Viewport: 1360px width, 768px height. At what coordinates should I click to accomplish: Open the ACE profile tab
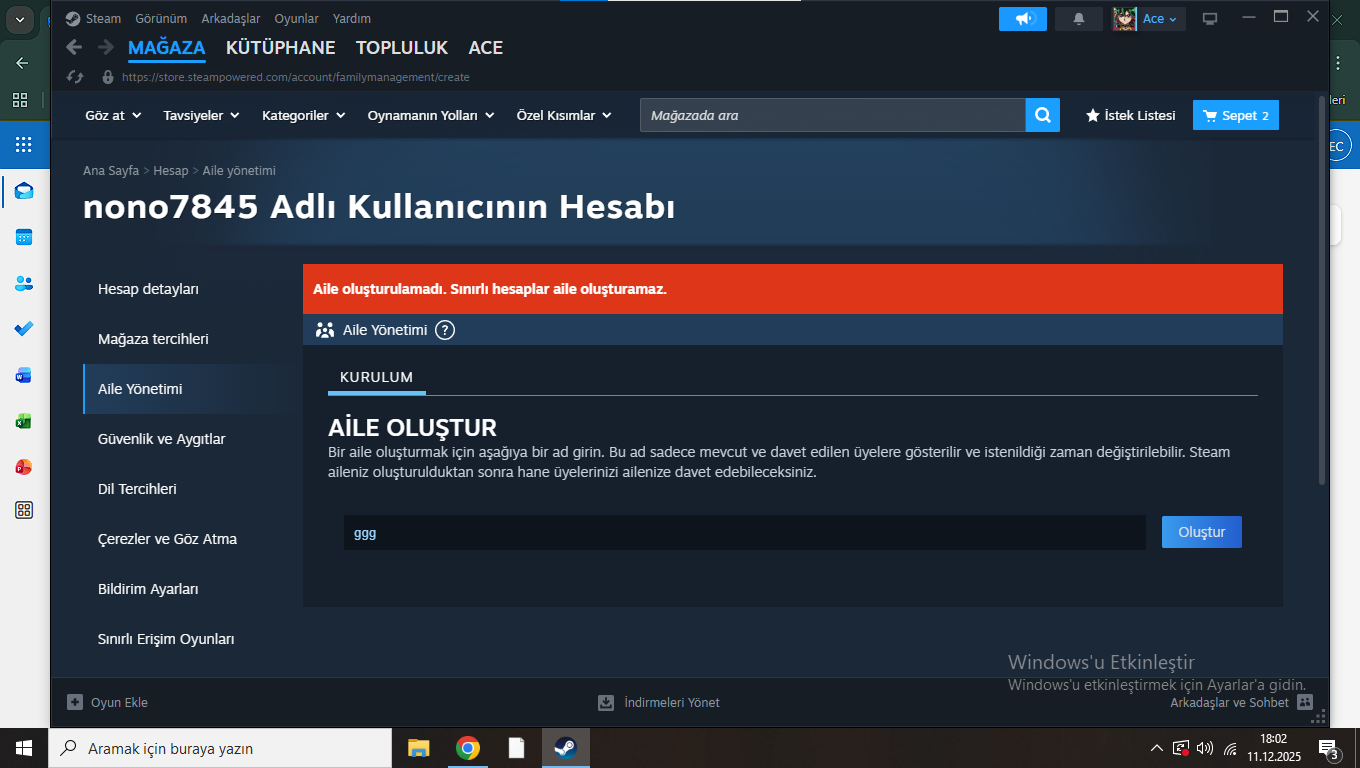[486, 47]
